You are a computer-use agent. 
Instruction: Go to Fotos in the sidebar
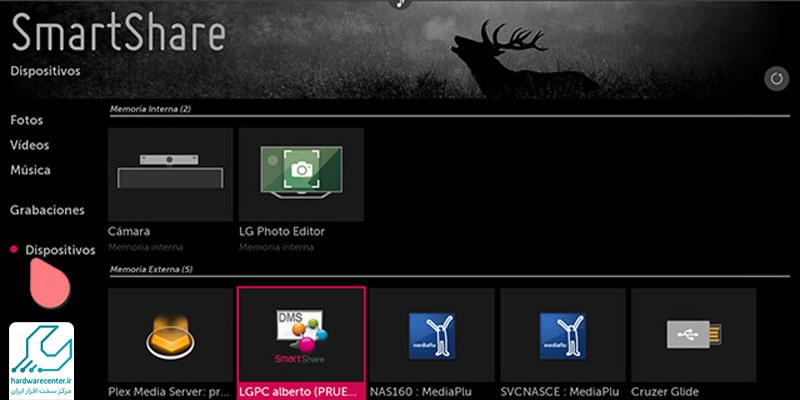coord(27,120)
